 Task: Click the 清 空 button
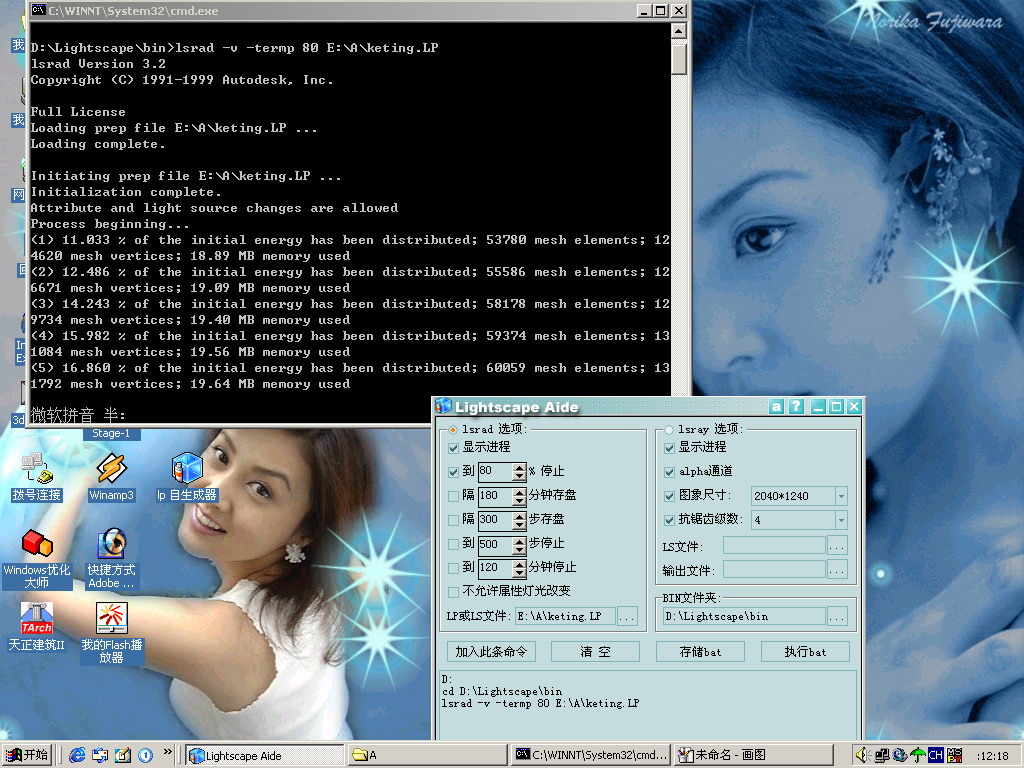[596, 652]
